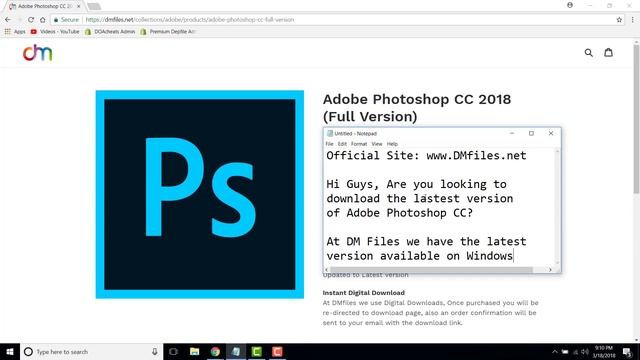Screen dimensions: 640x360
Task: Click text 'Official Site: www.DMfiles.net' in Notepad
Action: [426, 156]
